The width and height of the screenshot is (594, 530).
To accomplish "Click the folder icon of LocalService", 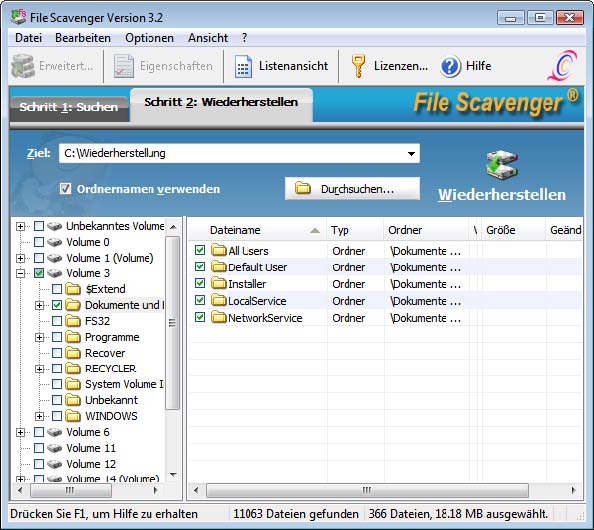I will pos(219,300).
